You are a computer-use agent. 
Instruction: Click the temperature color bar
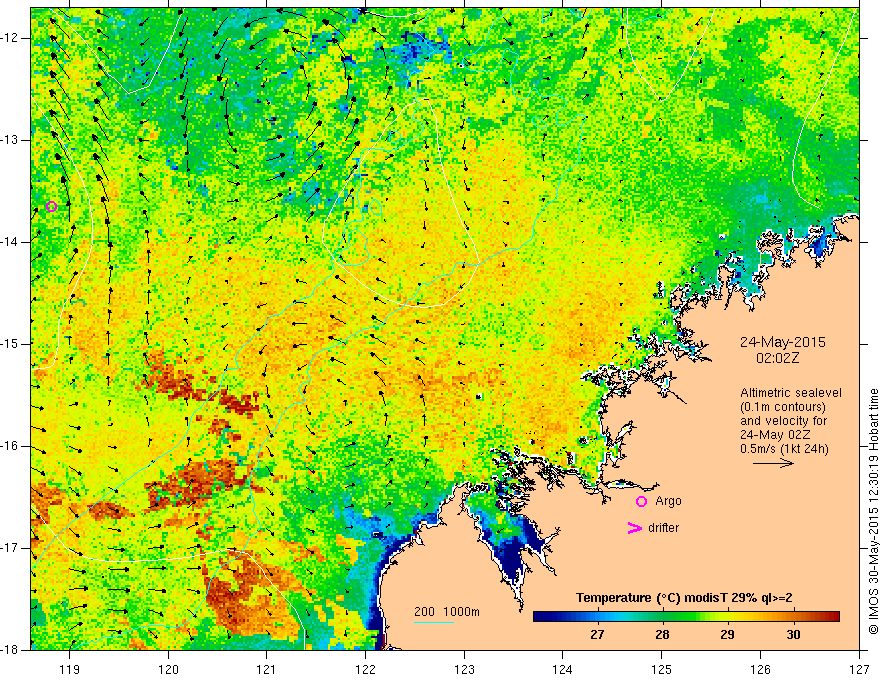click(686, 617)
